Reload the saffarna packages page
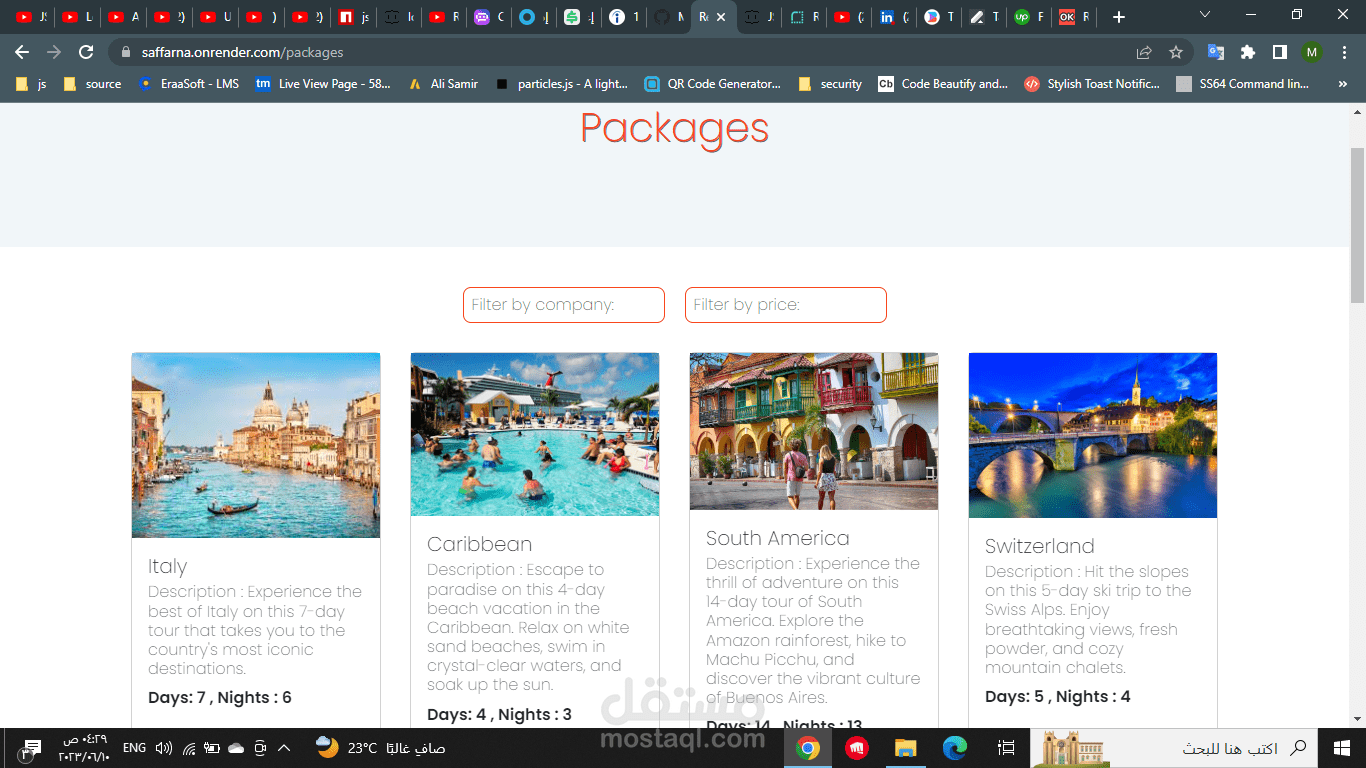 click(86, 52)
